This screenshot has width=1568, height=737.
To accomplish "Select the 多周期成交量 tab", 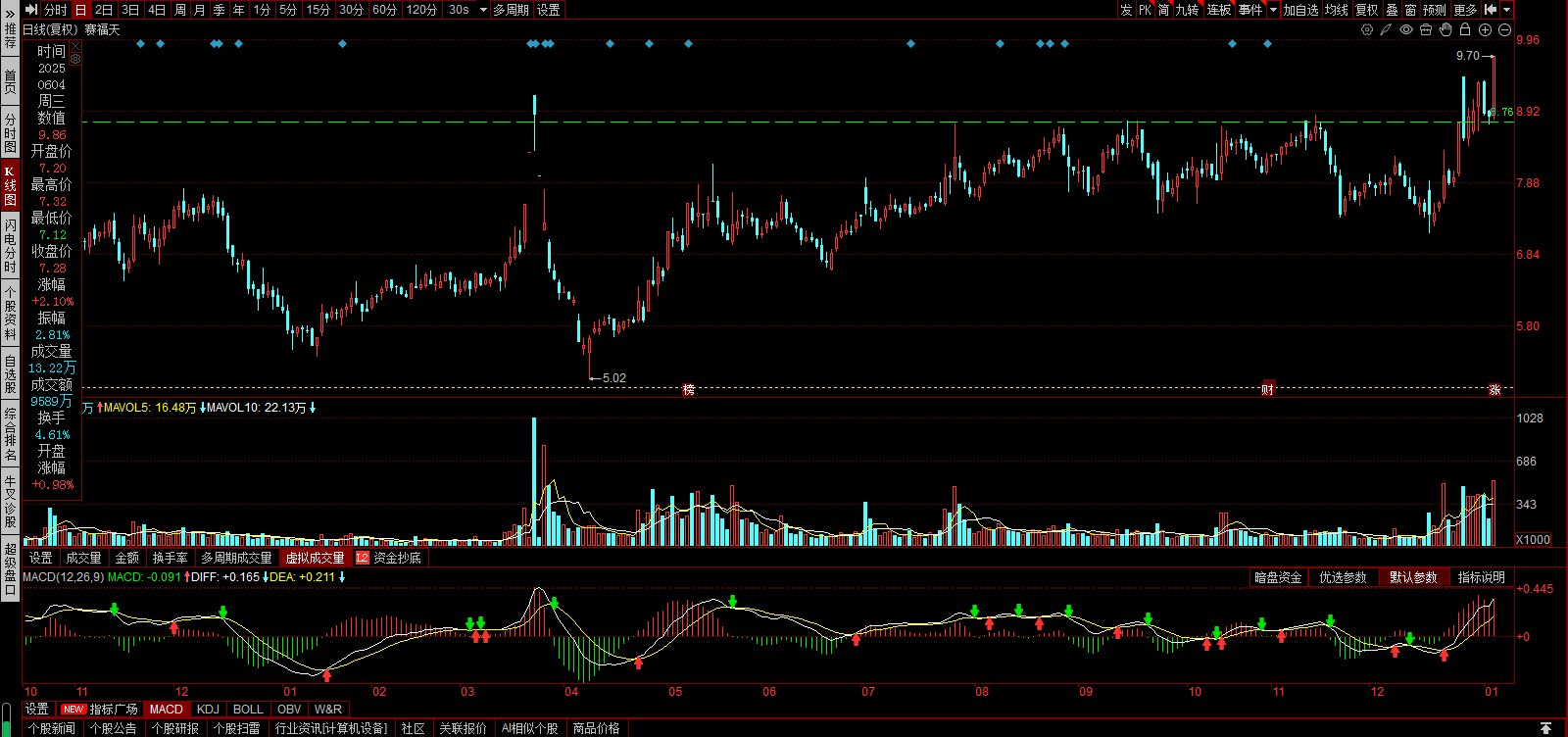I will tap(236, 558).
